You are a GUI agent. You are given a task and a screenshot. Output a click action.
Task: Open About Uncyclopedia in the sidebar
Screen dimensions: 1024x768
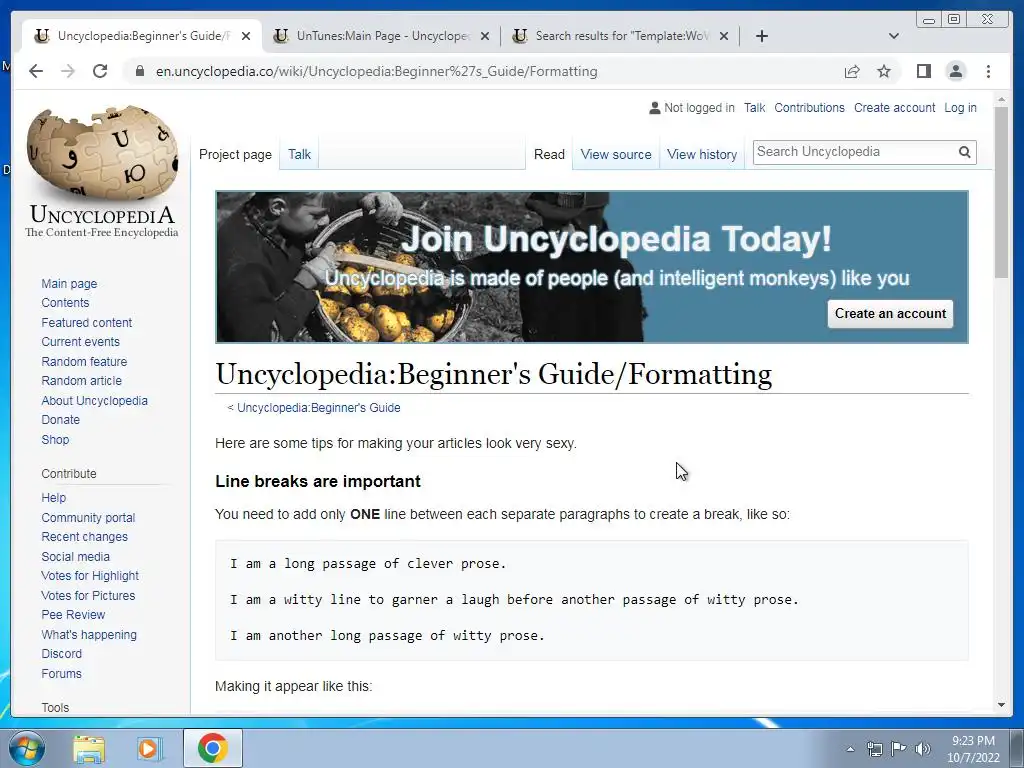pyautogui.click(x=95, y=400)
